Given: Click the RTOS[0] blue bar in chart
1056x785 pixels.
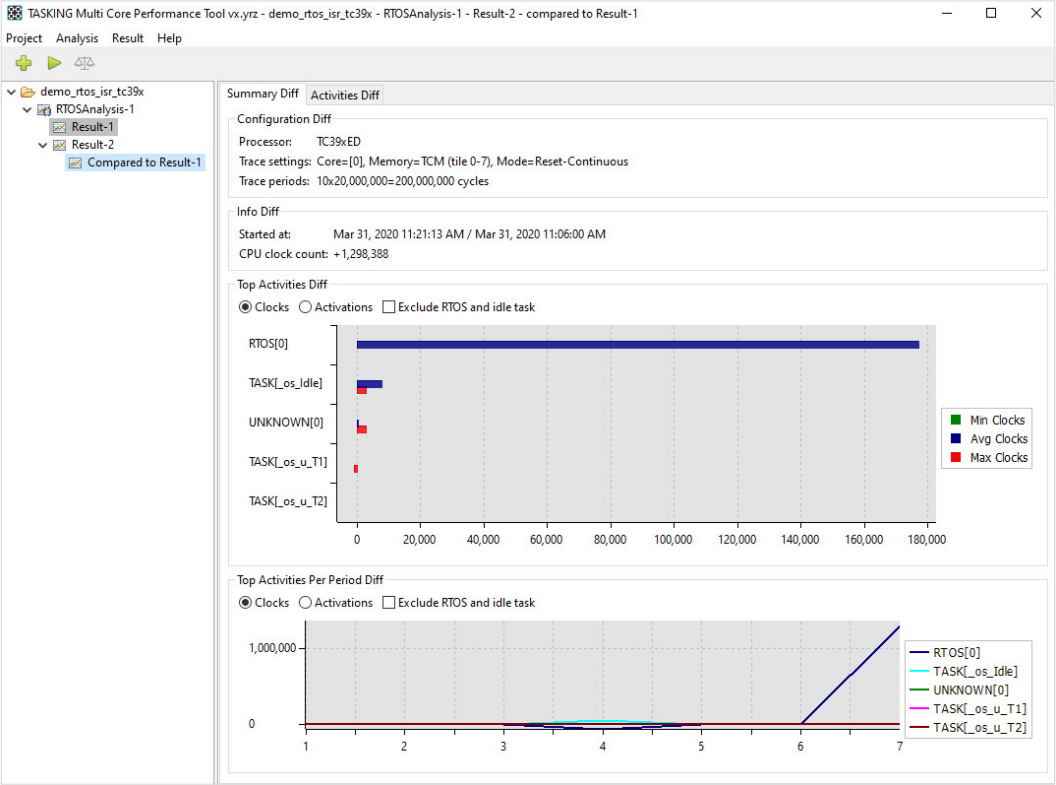Looking at the screenshot, I should [x=638, y=345].
